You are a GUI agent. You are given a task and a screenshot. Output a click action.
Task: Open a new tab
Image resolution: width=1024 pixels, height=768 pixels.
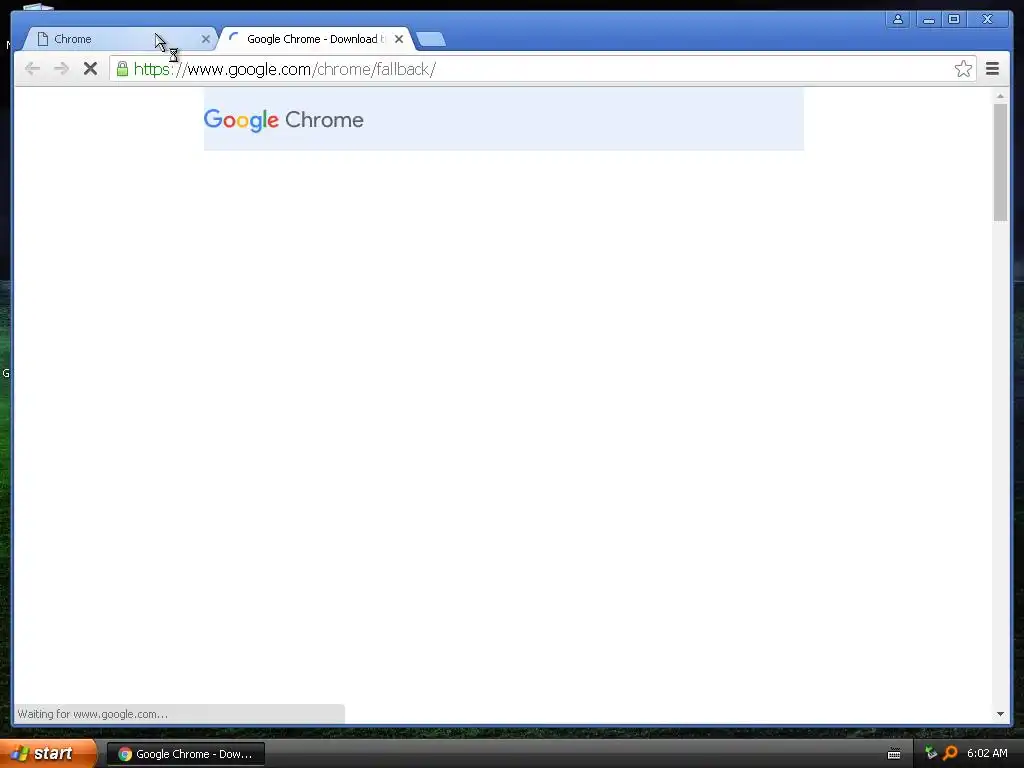pos(431,39)
